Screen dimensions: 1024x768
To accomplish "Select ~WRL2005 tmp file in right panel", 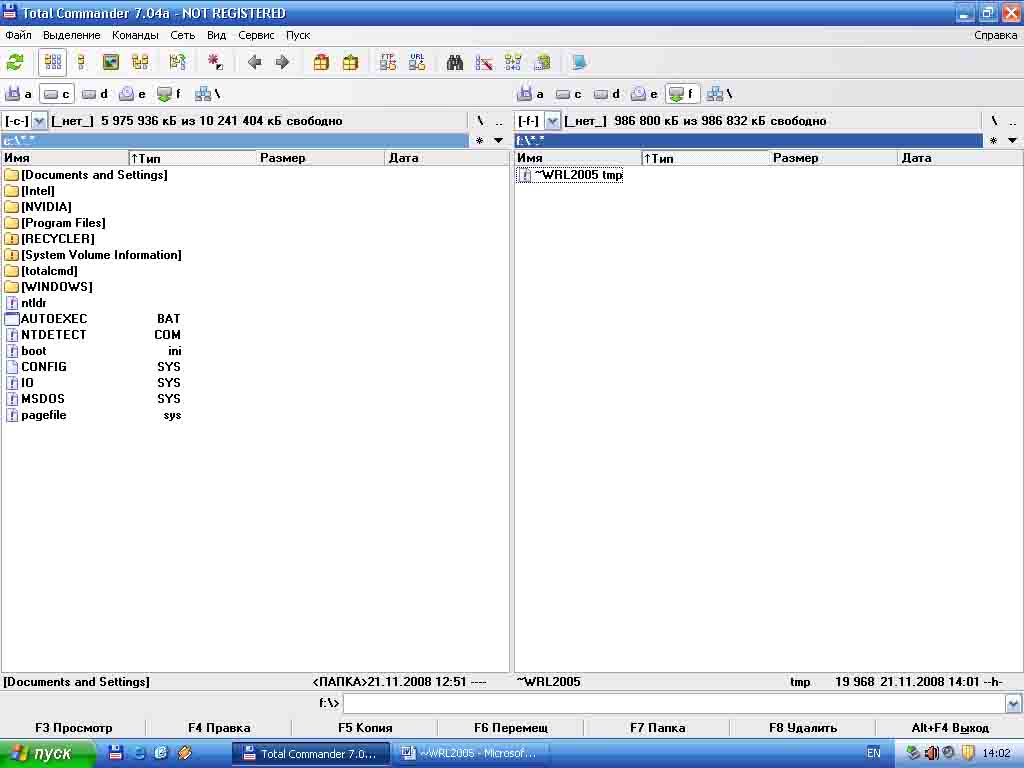I will coord(569,175).
